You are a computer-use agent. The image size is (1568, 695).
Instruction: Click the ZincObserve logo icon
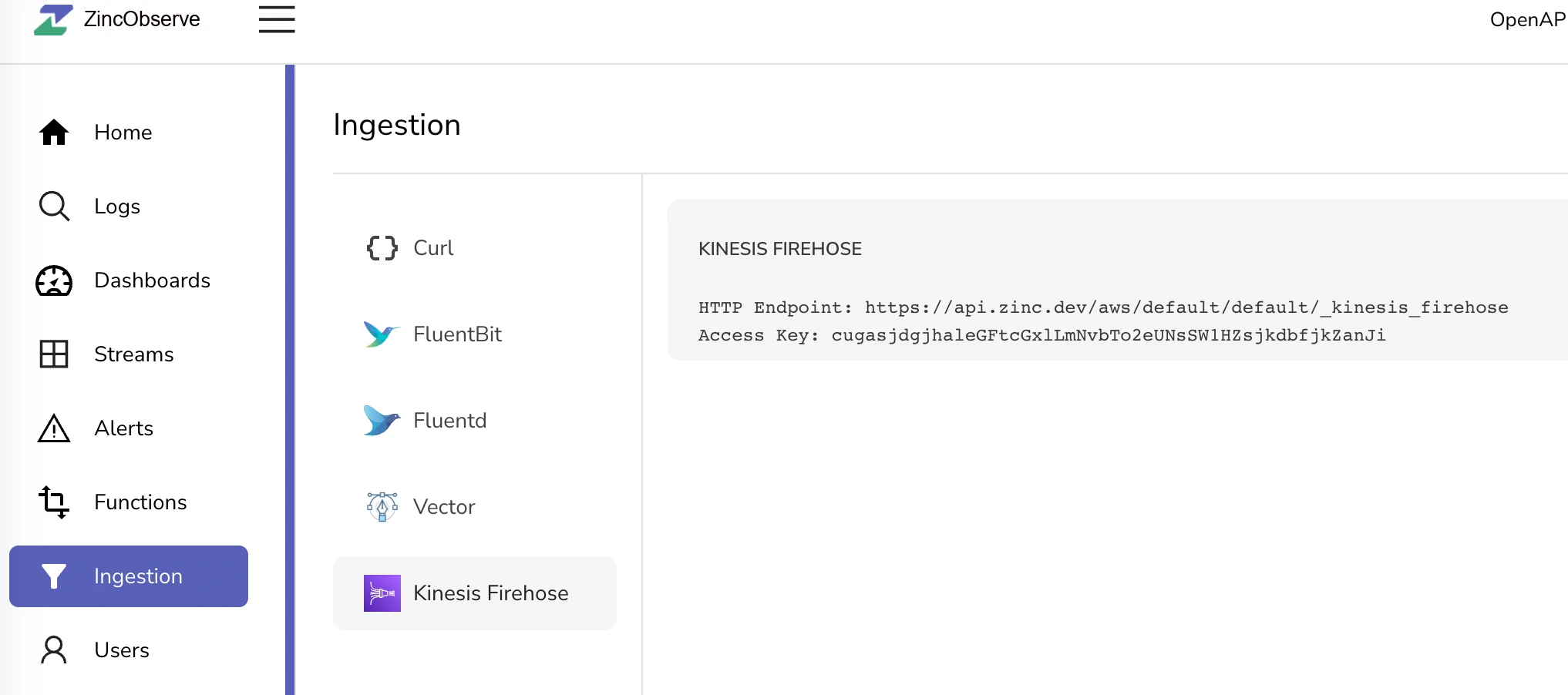(52, 19)
